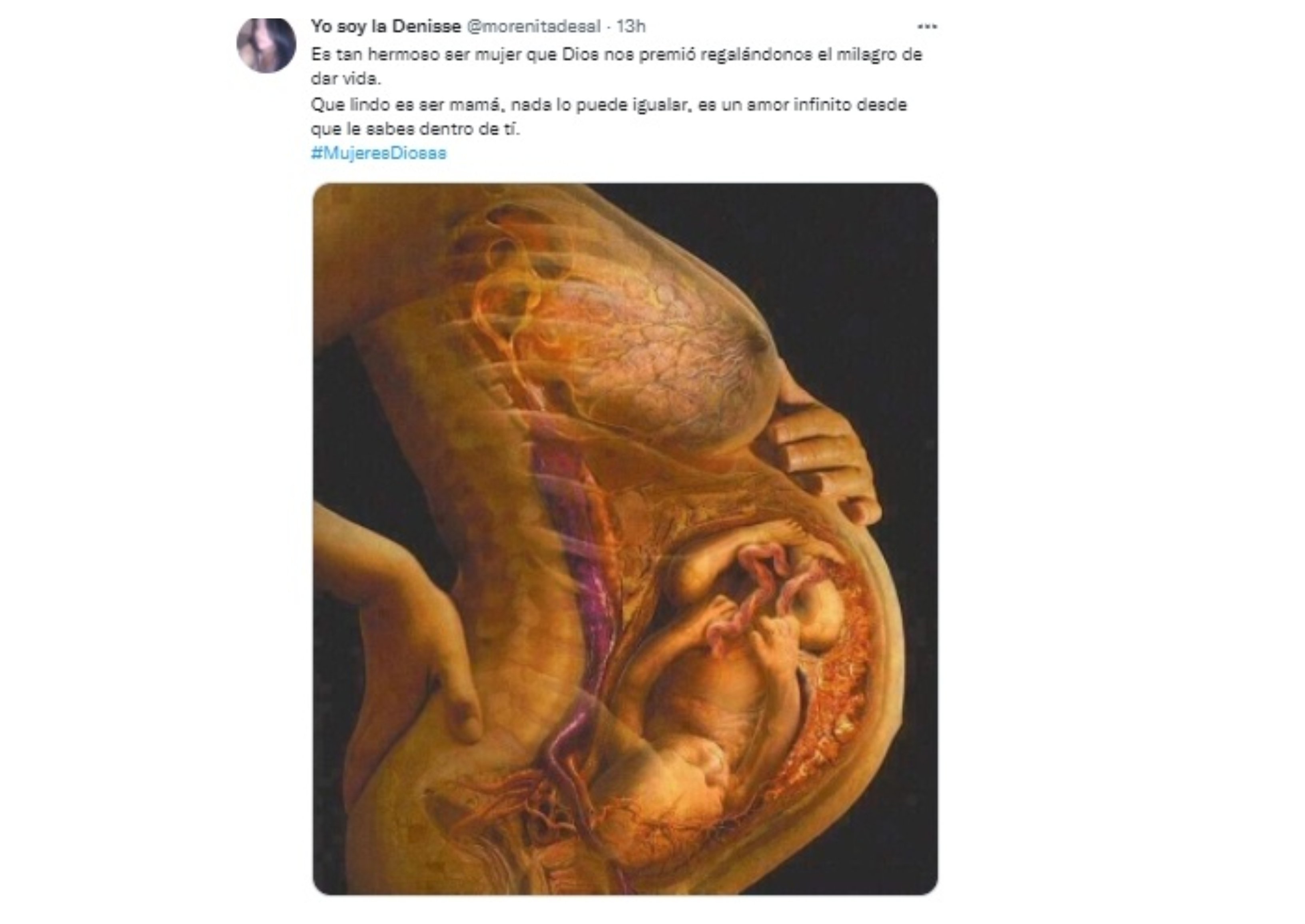Click the display name Yo soy la Denisse
Screen dimensions: 1305x924
(x=385, y=26)
